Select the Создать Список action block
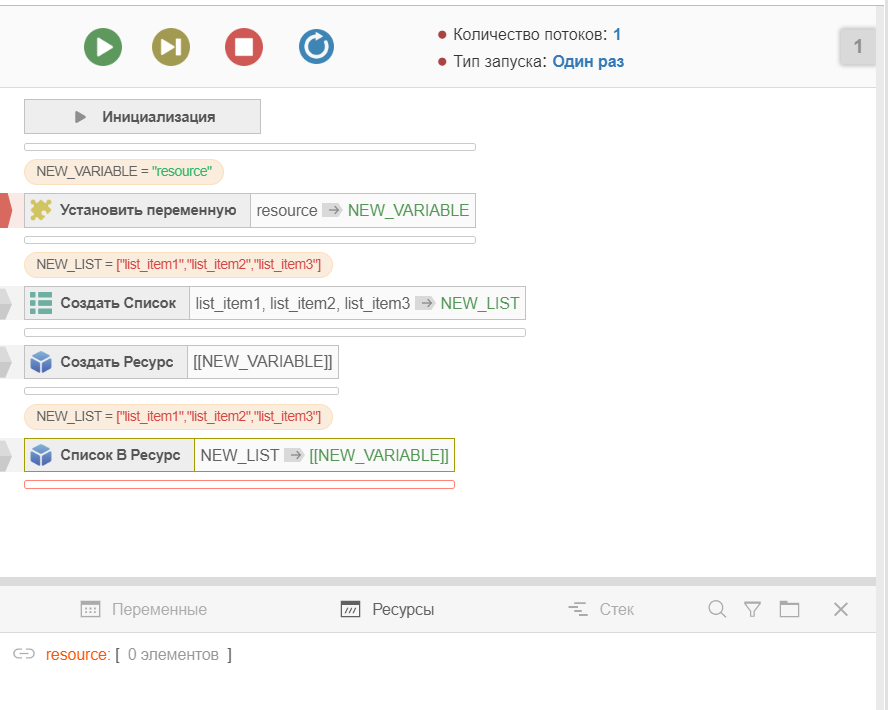The image size is (888, 710). [x=117, y=303]
